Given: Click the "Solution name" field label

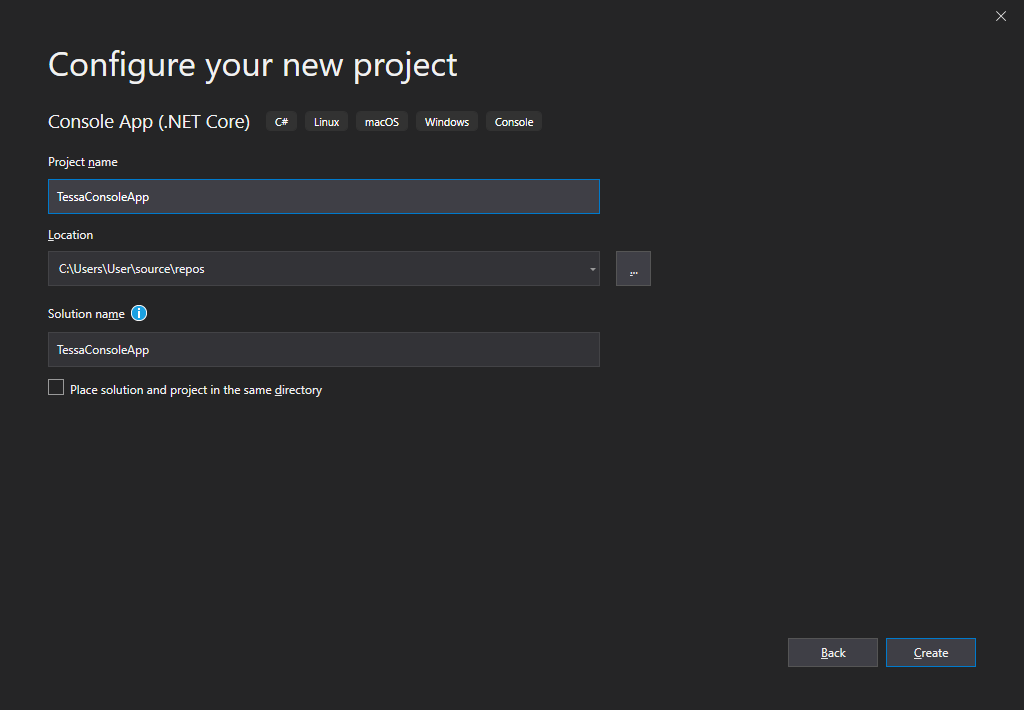Looking at the screenshot, I should click(86, 314).
